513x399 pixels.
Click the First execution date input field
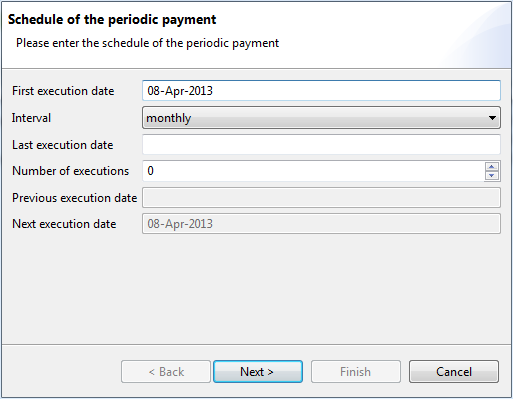pyautogui.click(x=321, y=90)
